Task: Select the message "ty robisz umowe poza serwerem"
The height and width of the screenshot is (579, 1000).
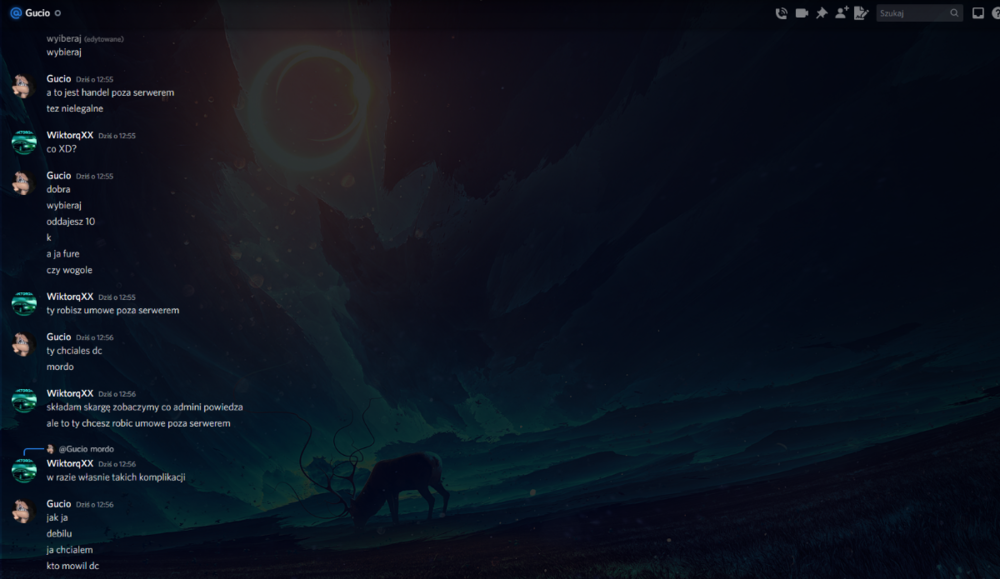Action: coord(113,311)
